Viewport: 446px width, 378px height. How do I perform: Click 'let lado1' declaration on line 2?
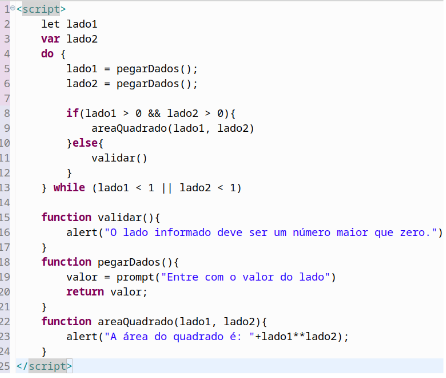[x=69, y=24]
